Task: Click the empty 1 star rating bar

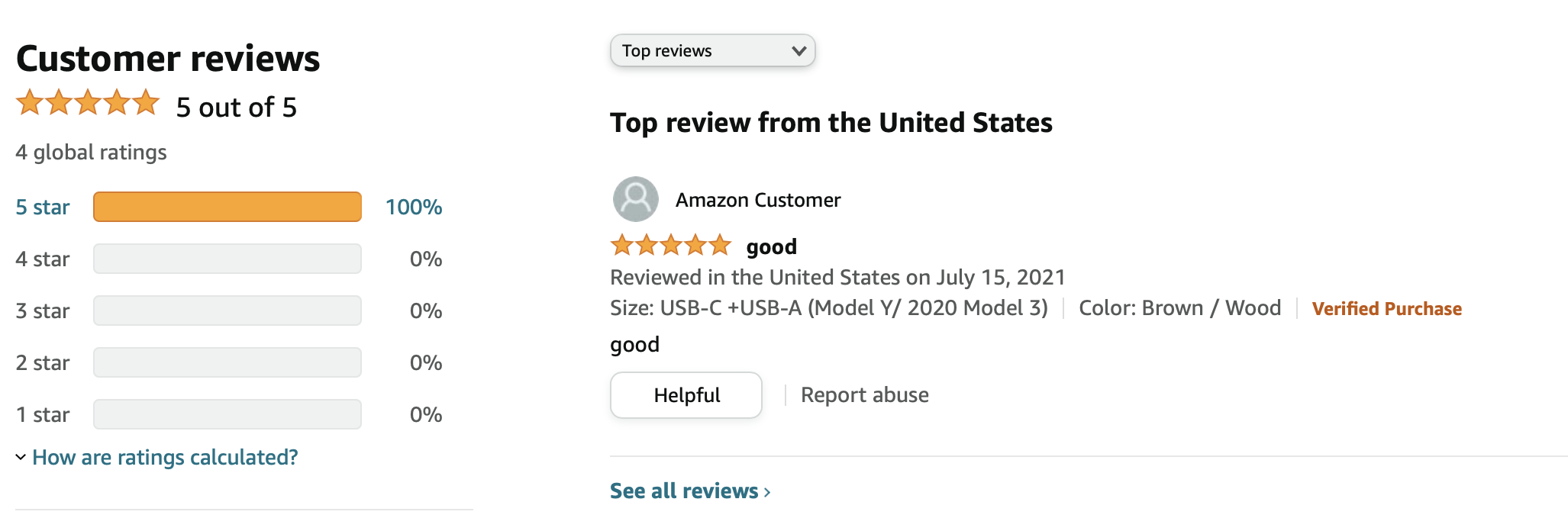Action: tap(227, 414)
